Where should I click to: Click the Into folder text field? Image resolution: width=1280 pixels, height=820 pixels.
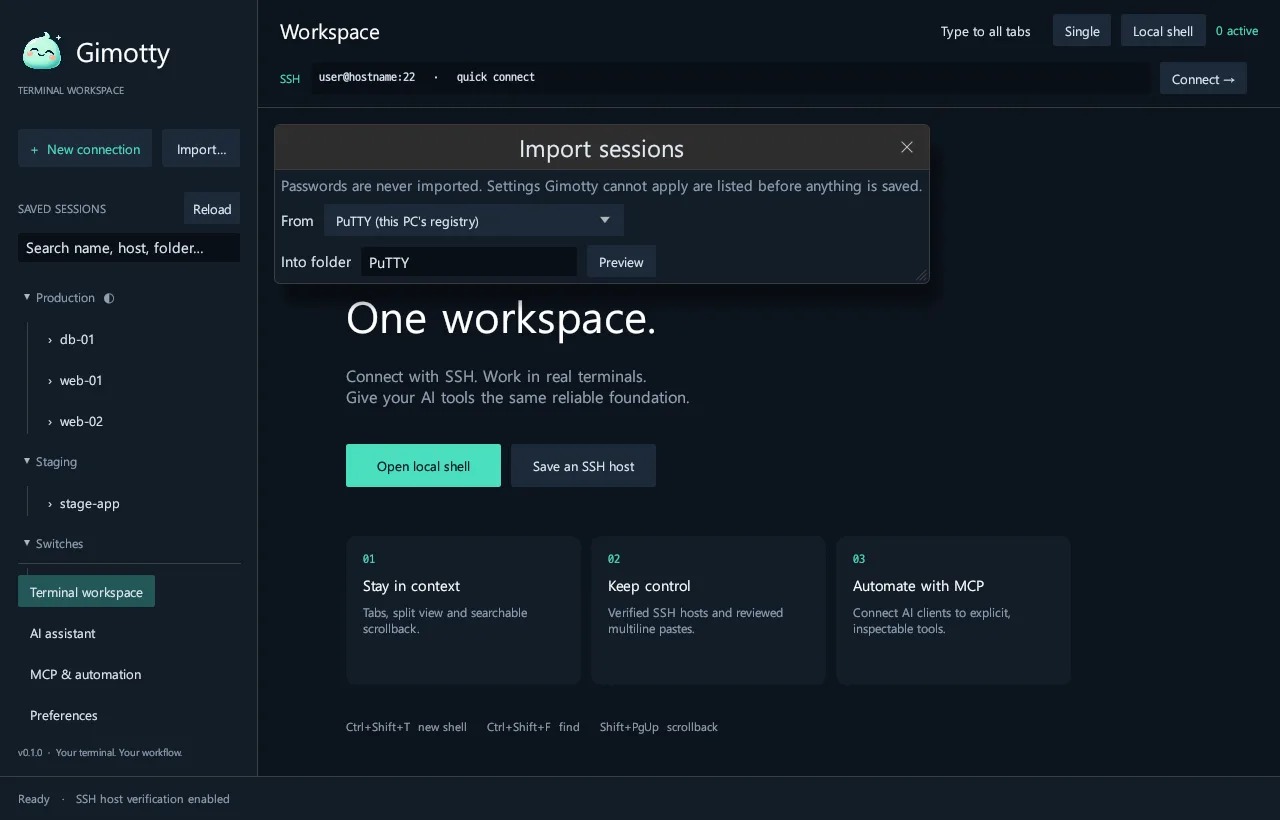(469, 261)
